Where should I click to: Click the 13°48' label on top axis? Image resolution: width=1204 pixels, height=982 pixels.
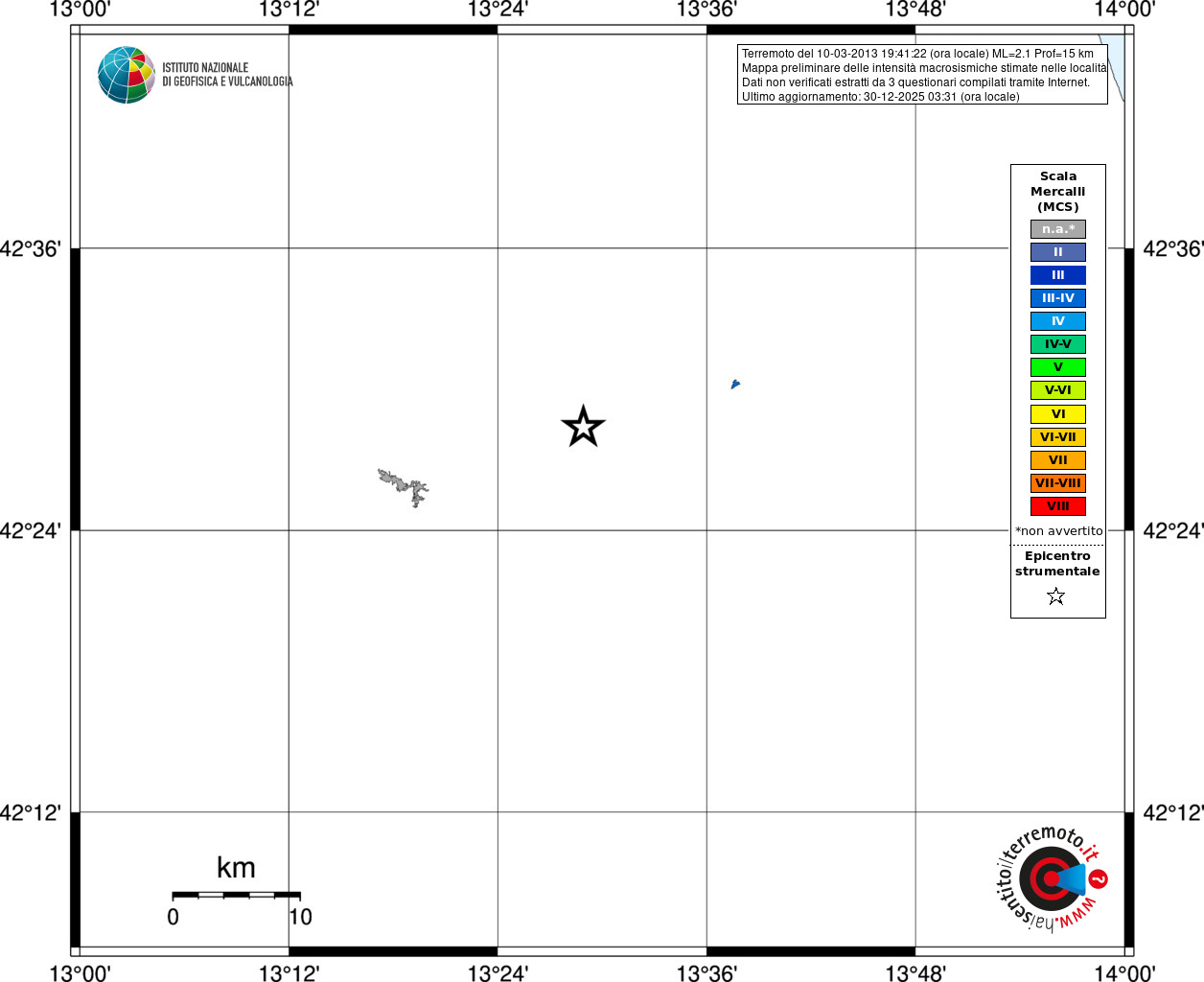coord(915,10)
